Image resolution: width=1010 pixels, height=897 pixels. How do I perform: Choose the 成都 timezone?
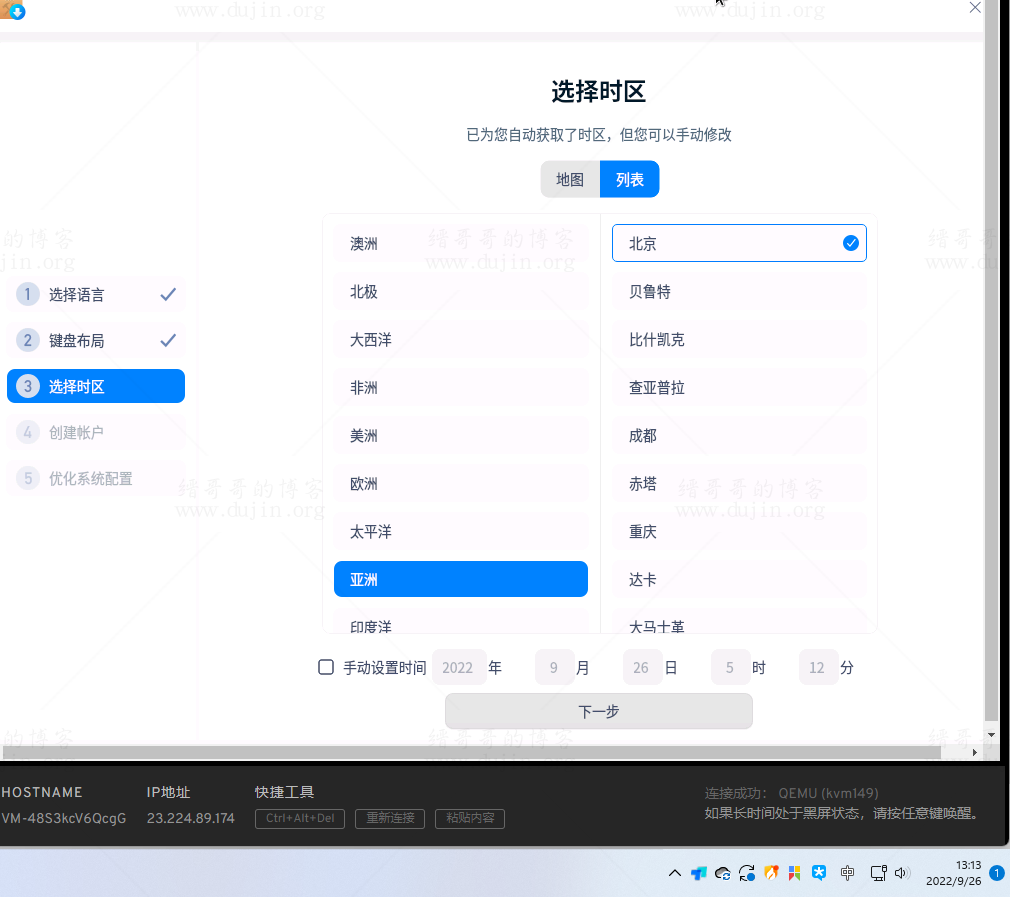[x=739, y=436]
